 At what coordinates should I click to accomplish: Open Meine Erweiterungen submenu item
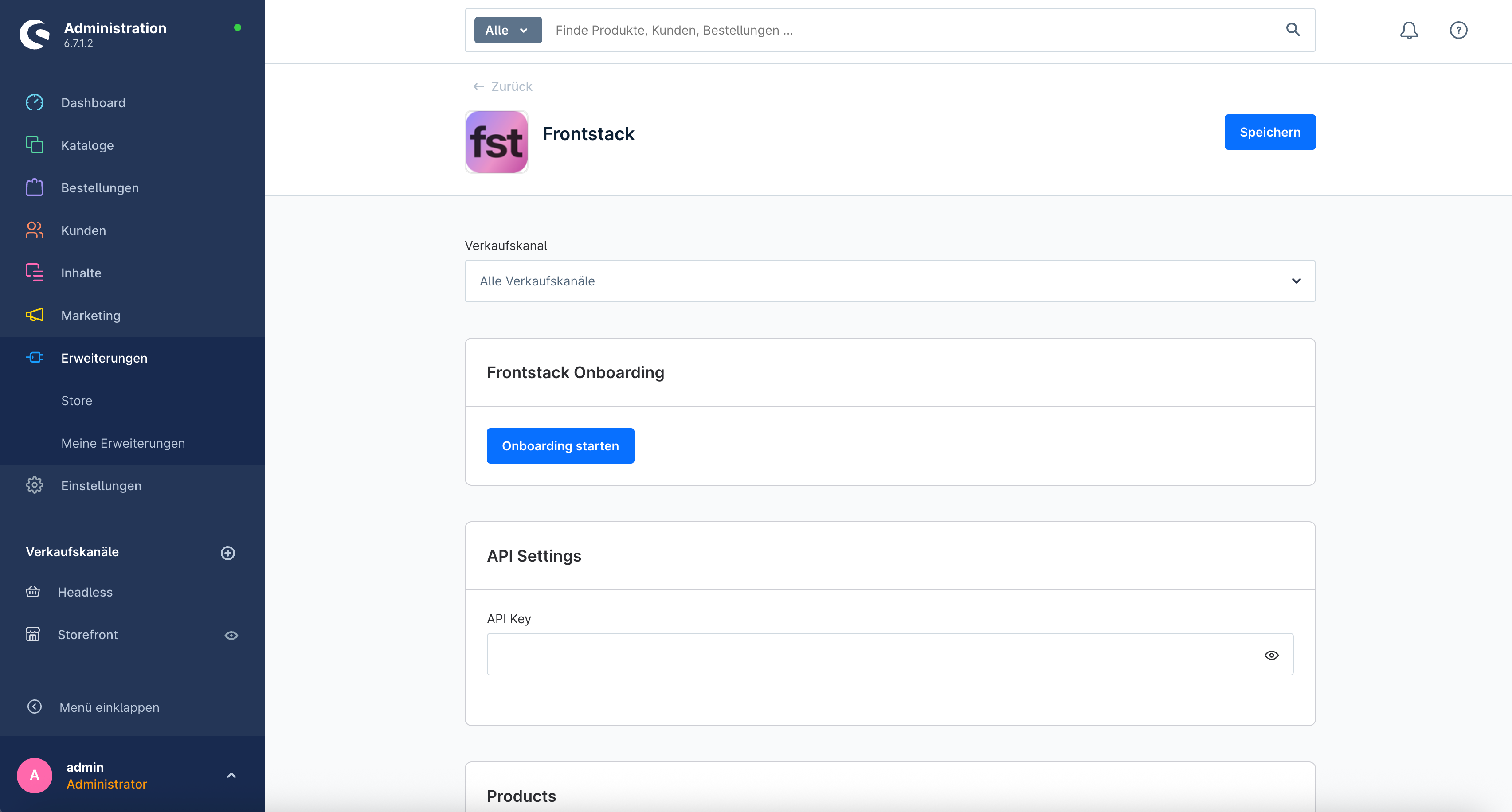point(123,444)
